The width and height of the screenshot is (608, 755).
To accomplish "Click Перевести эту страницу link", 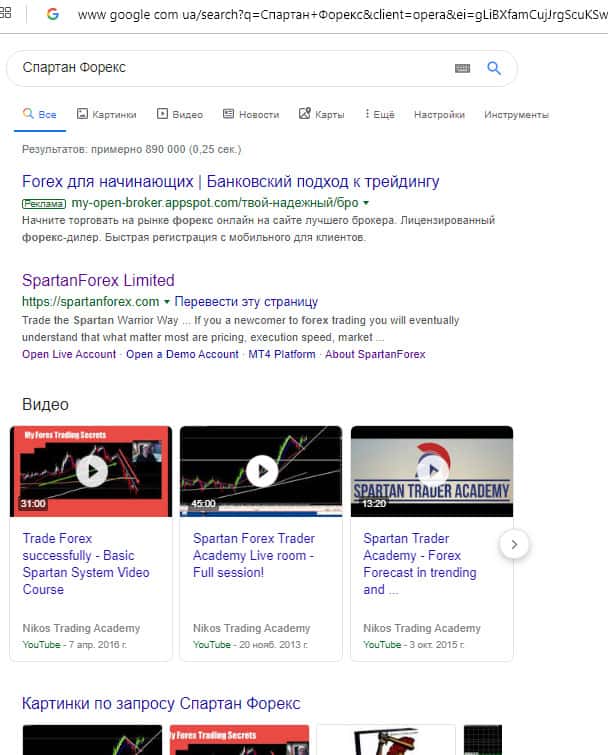I will pyautogui.click(x=246, y=301).
